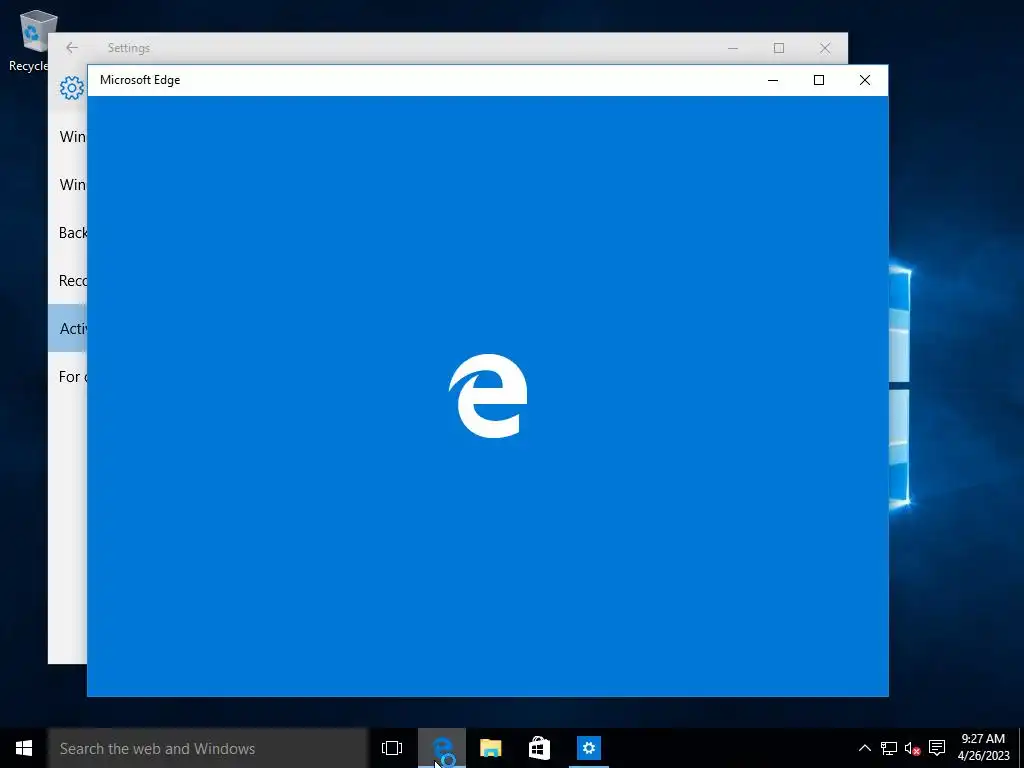Click the Settings gear icon in the header
Viewport: 1024px width, 768px height.
72,88
